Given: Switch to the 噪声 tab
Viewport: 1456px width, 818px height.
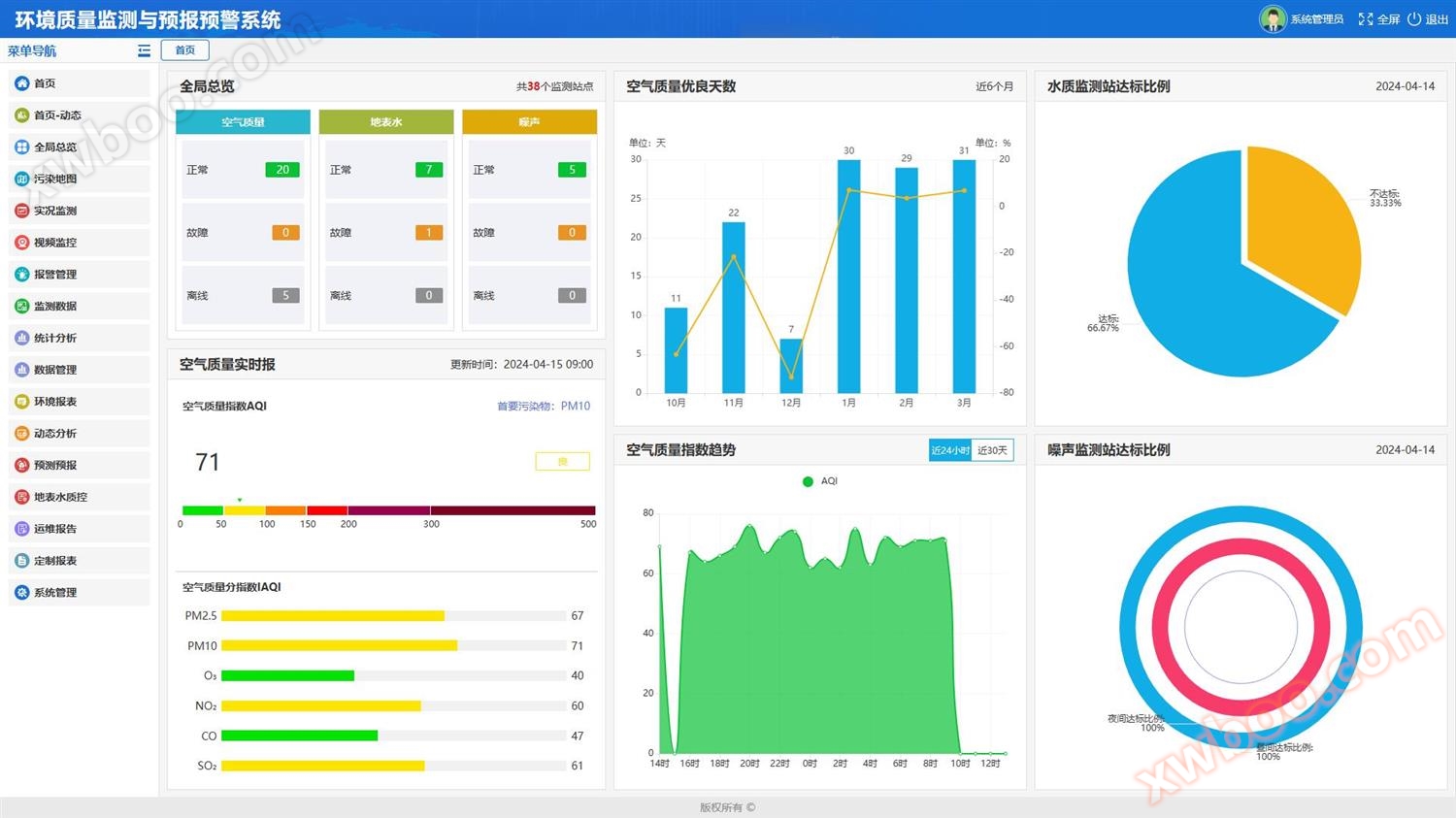Looking at the screenshot, I should tap(529, 121).
